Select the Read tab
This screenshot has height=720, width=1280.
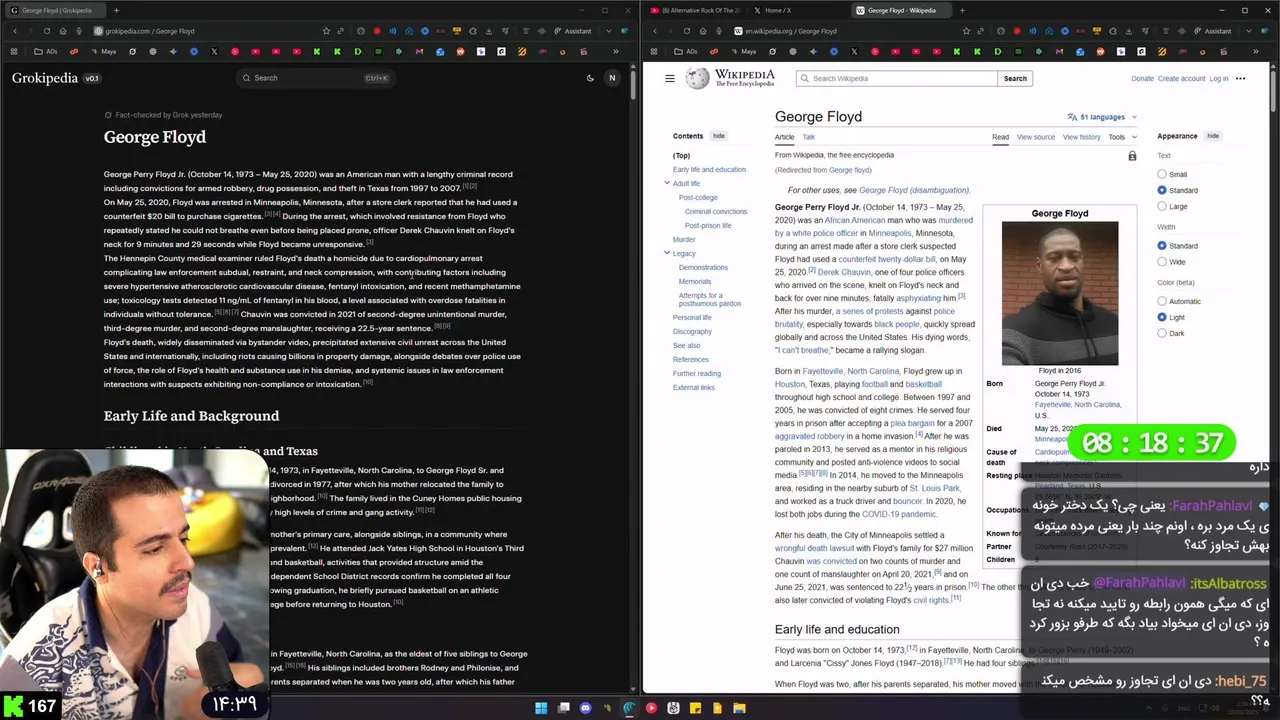click(x=1000, y=137)
